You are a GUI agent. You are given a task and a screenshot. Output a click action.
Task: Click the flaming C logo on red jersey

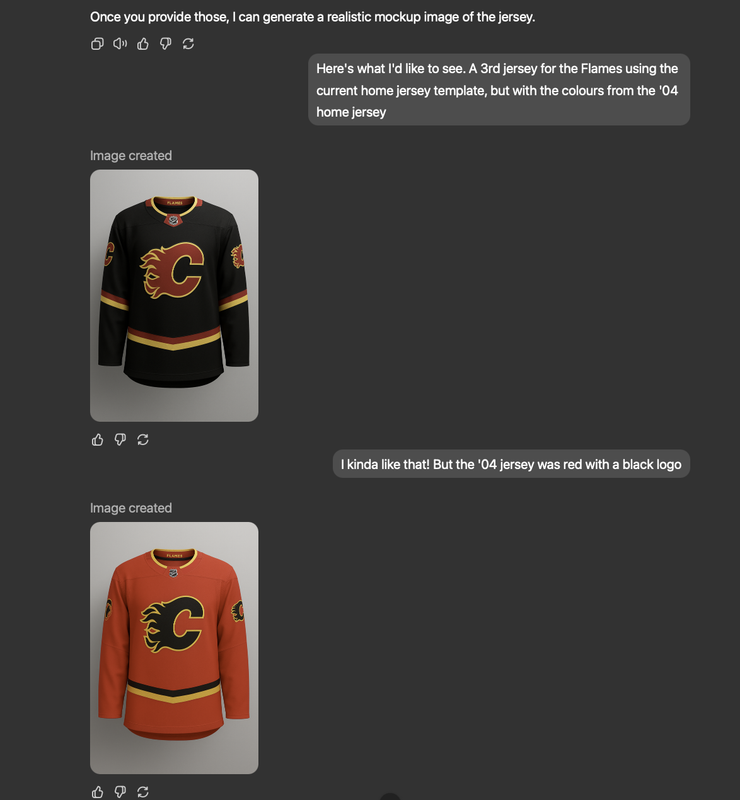pyautogui.click(x=172, y=624)
